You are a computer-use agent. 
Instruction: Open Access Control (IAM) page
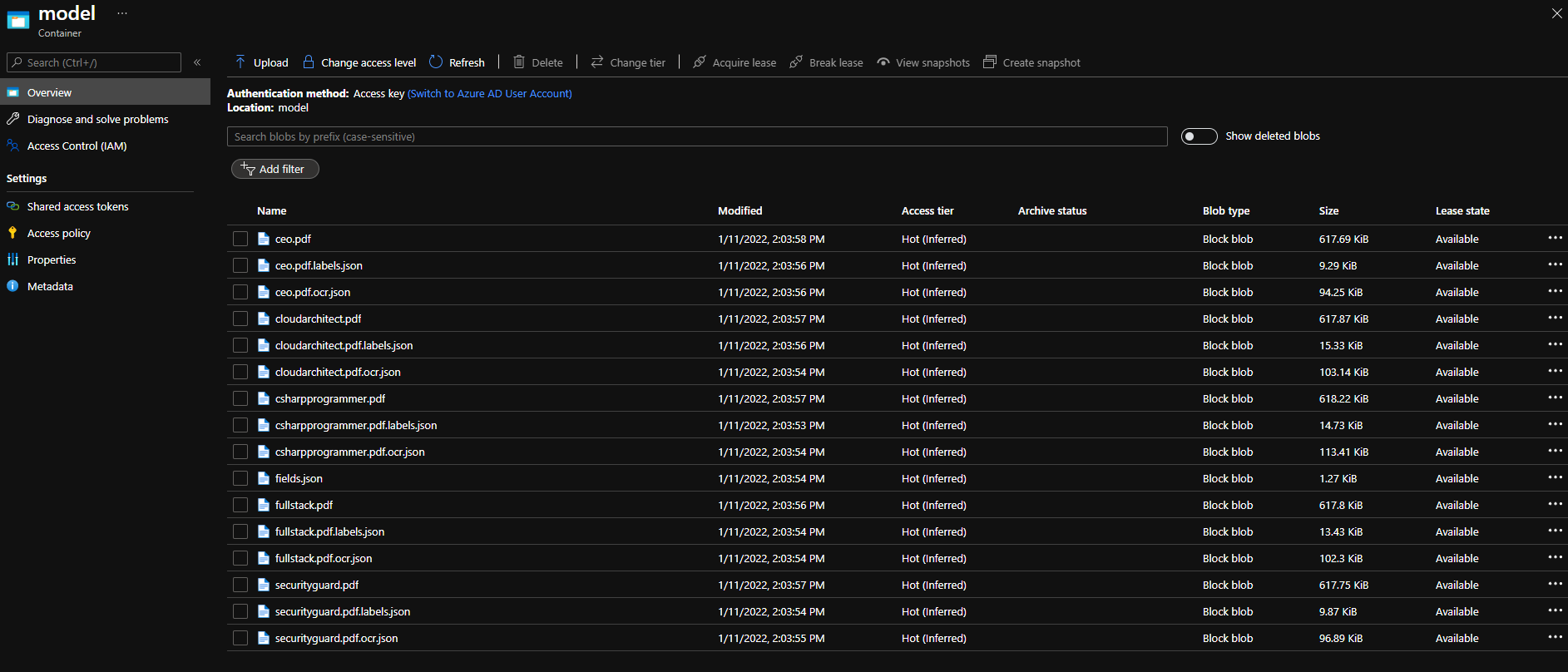click(77, 146)
